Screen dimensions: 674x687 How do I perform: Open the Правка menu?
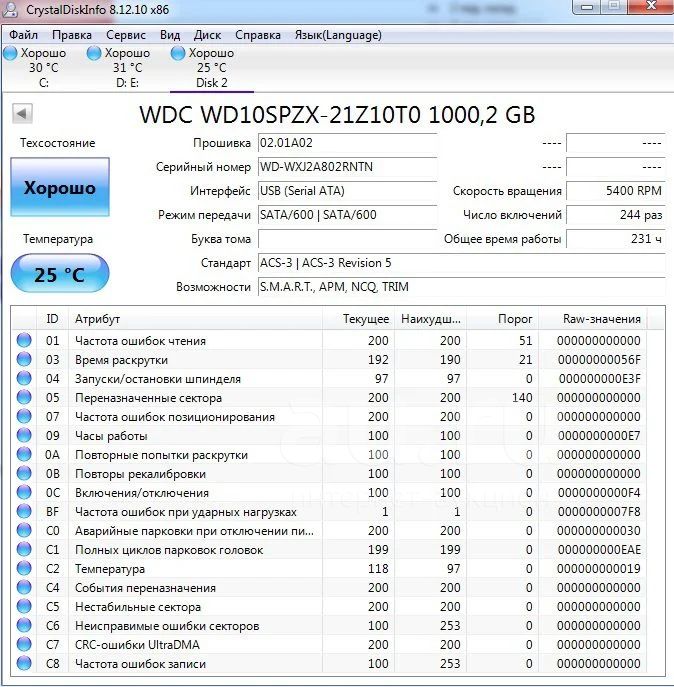pyautogui.click(x=72, y=35)
